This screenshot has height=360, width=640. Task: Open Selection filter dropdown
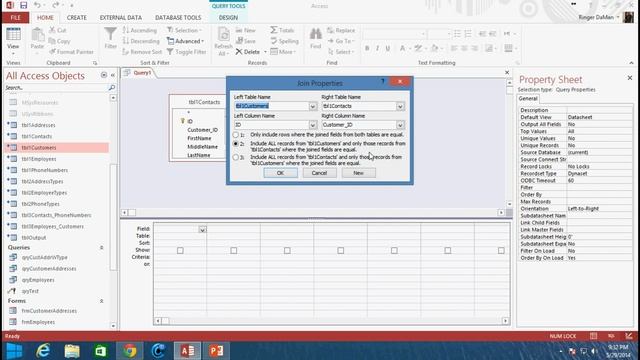(184, 30)
